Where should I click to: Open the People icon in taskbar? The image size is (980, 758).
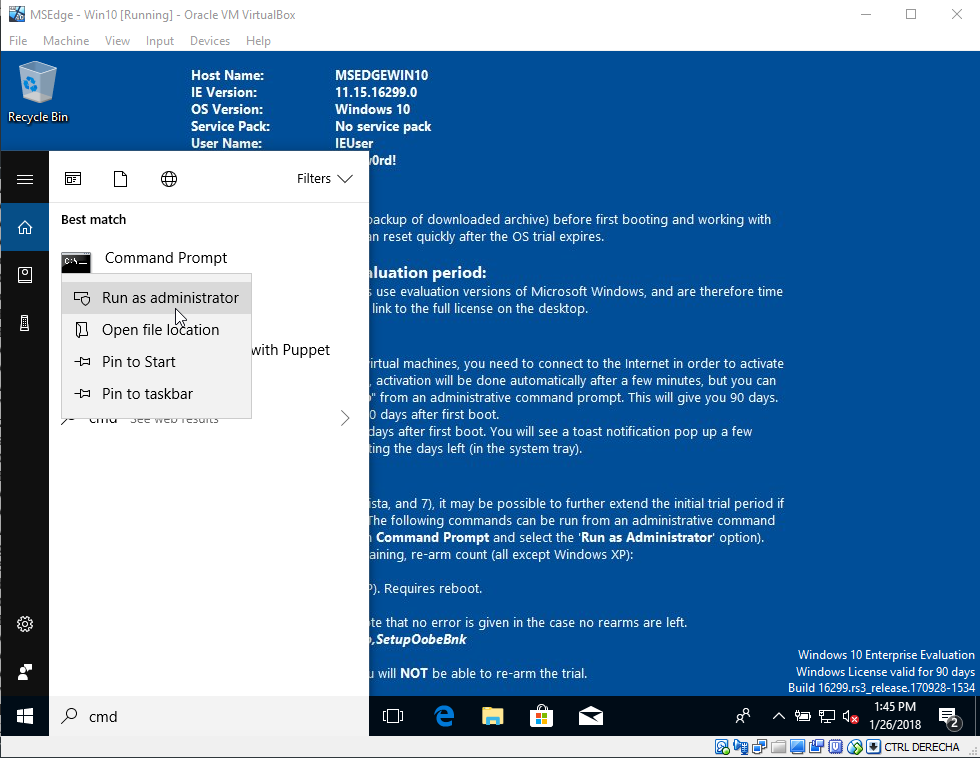(743, 716)
